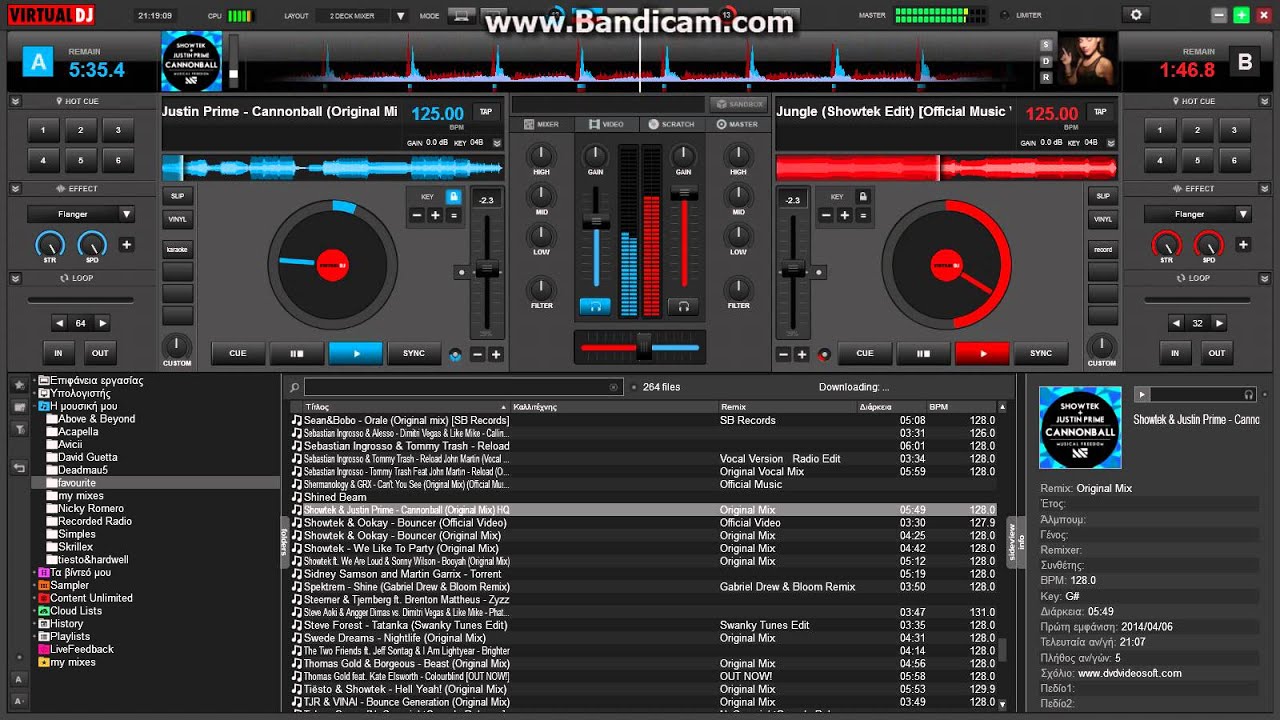This screenshot has height=720, width=1280.
Task: Toggle the SANDBOX button
Action: pyautogui.click(x=738, y=104)
